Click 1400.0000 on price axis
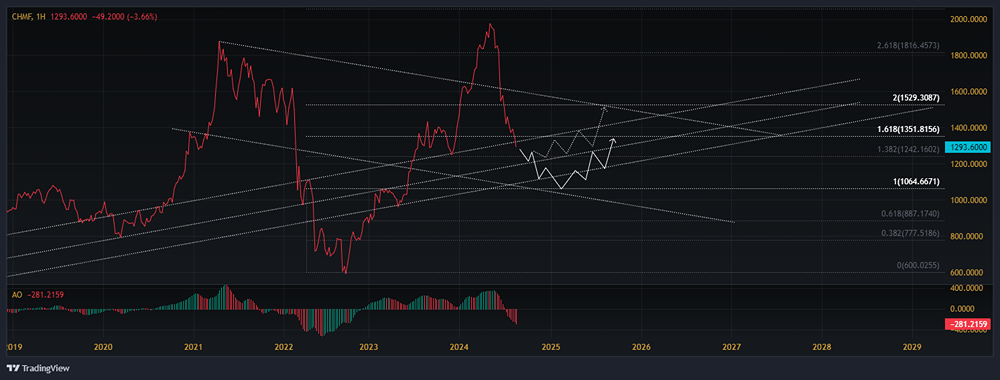 point(968,128)
